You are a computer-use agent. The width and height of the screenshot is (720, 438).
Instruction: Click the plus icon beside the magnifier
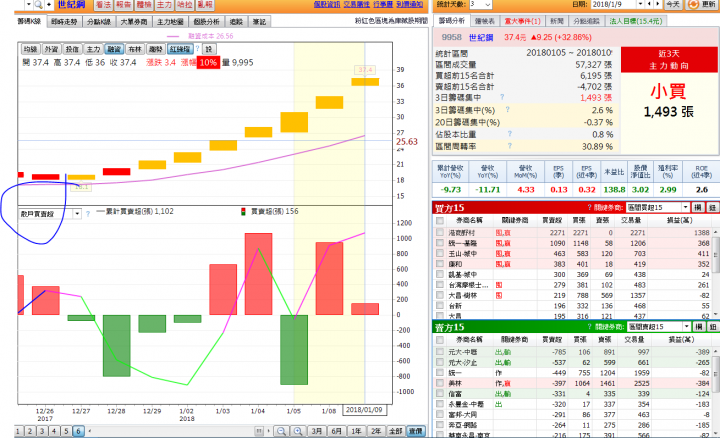(x=49, y=5)
